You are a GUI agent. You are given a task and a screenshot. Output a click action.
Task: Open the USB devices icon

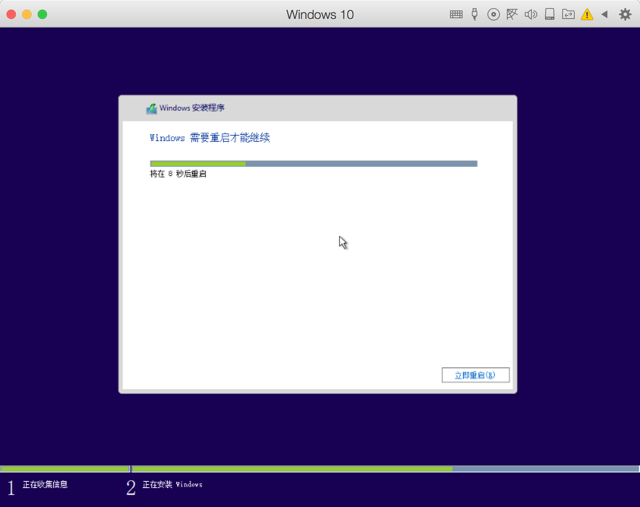(x=474, y=14)
